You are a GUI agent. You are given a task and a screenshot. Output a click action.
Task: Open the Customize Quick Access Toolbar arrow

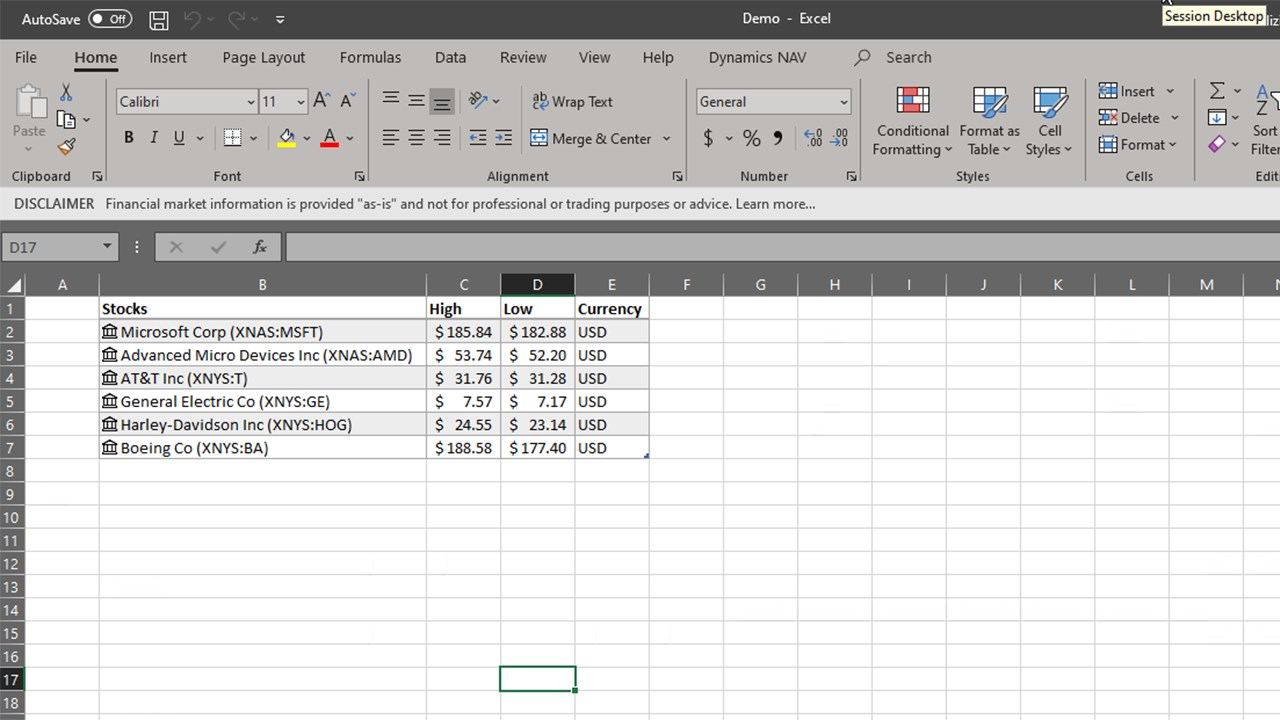click(x=280, y=19)
